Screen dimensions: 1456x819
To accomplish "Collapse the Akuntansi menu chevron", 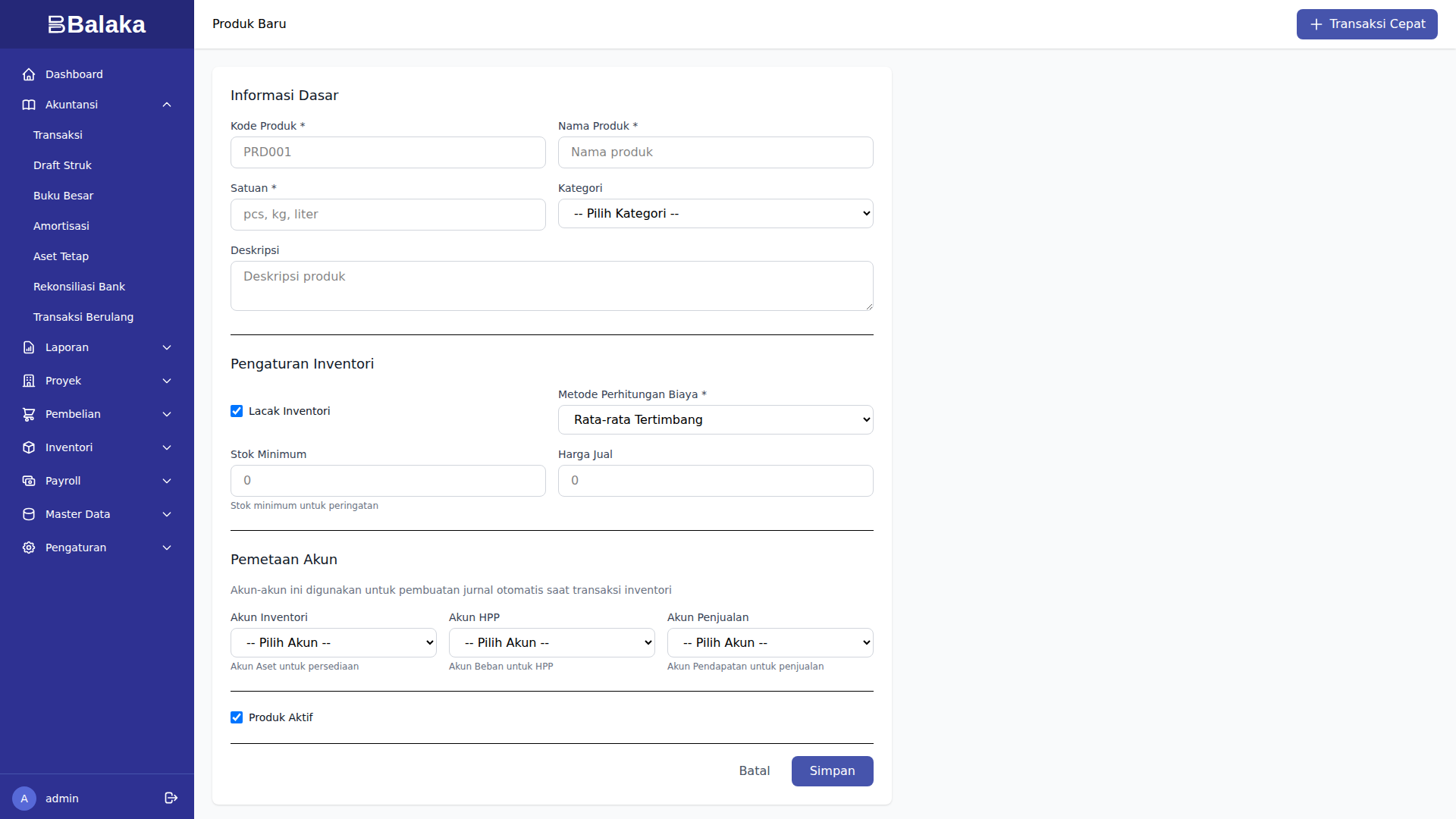I will (x=167, y=105).
